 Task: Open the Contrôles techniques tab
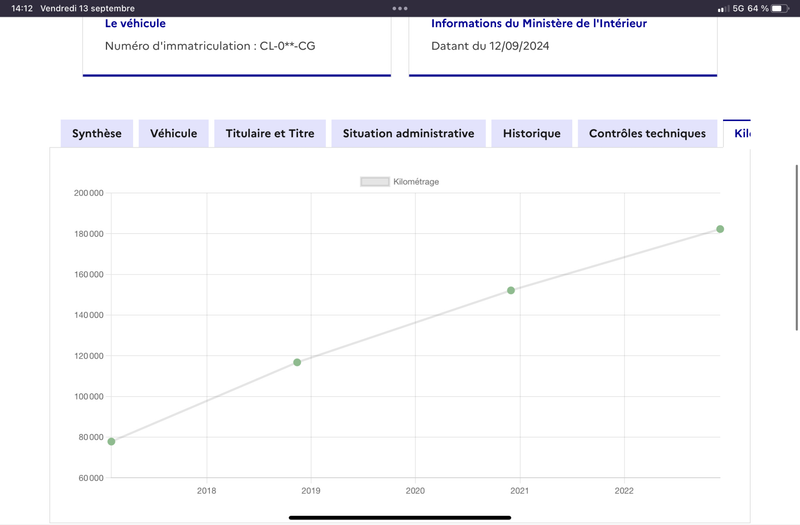coord(647,133)
